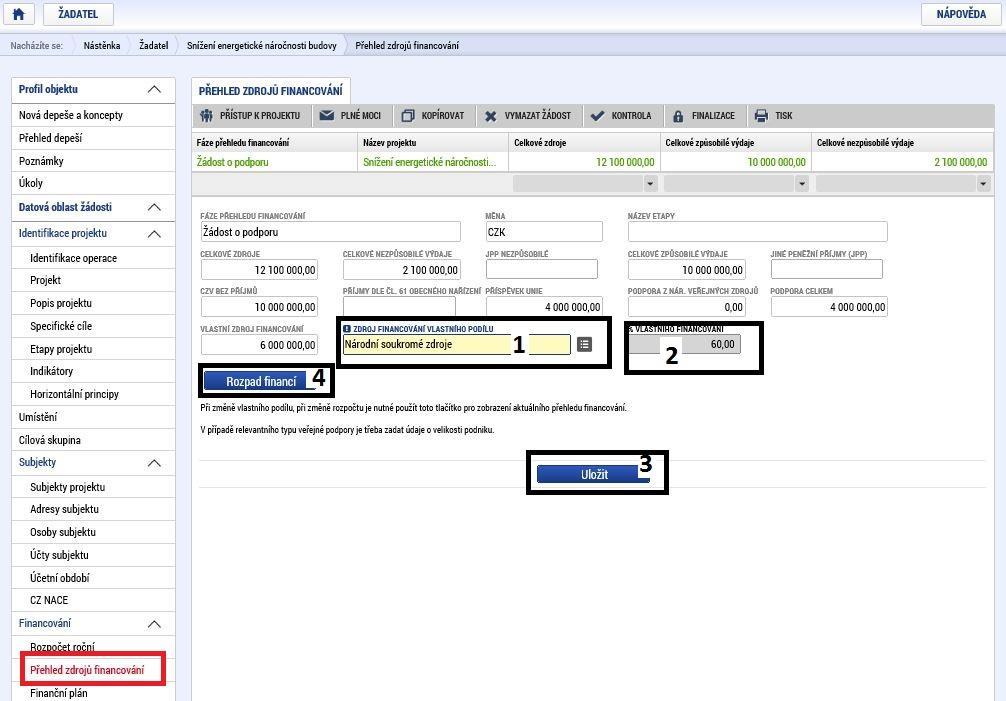
Task: Click the Příspěvek unie field
Action: click(x=544, y=307)
